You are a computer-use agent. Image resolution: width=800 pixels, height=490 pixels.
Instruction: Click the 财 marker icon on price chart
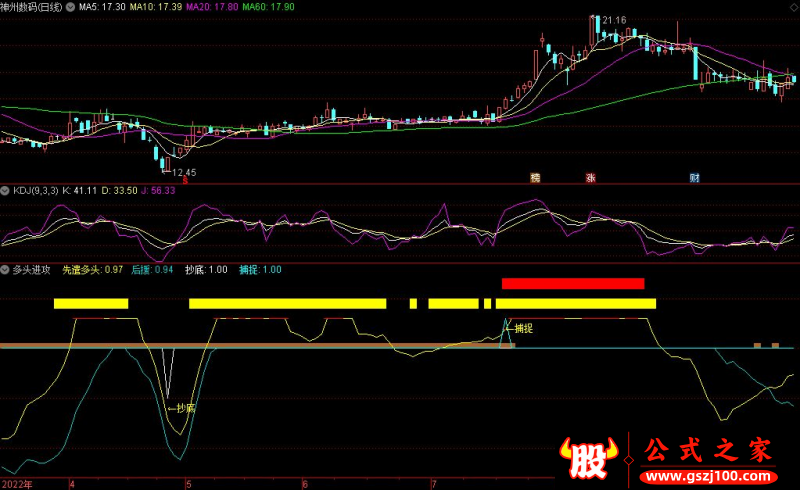[x=694, y=178]
